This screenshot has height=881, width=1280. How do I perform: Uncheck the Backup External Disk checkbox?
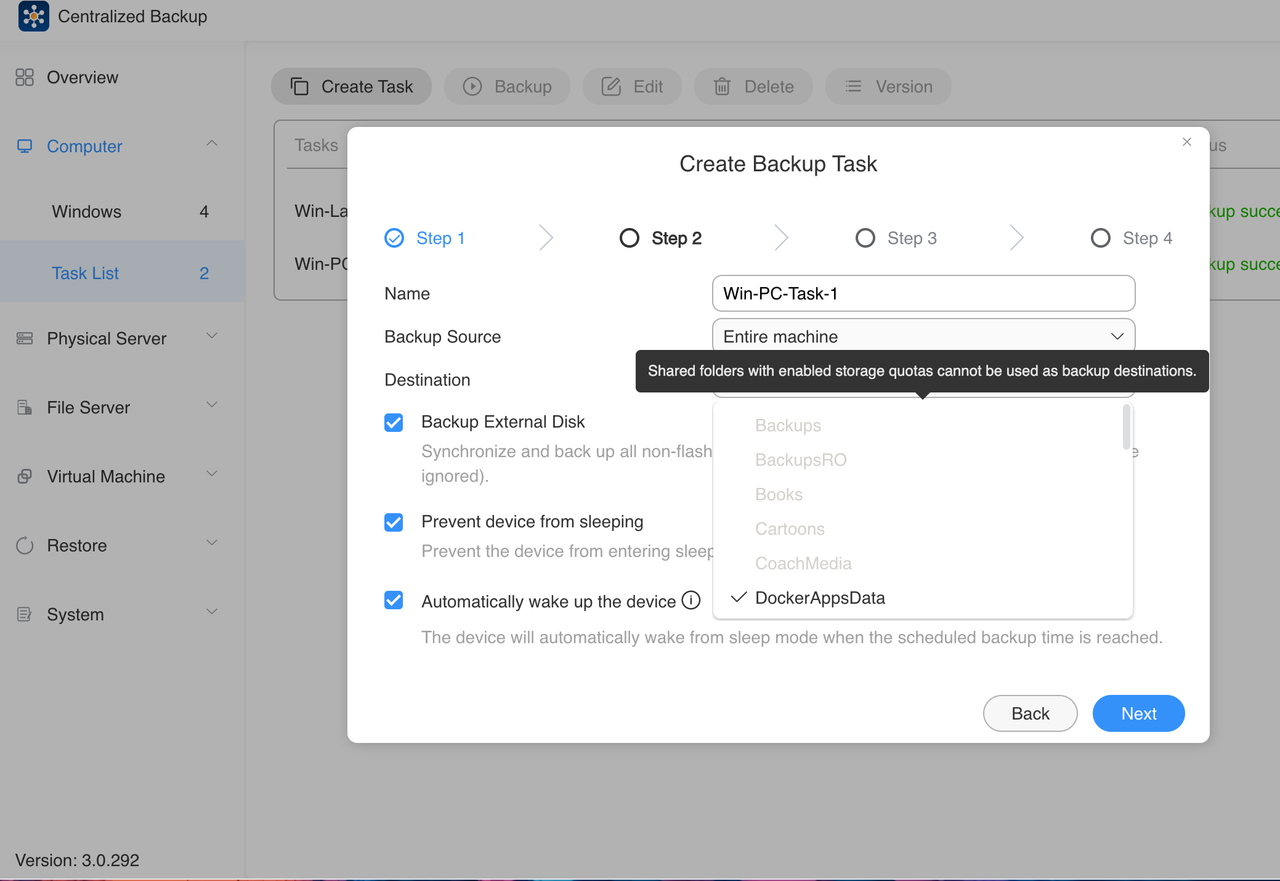click(x=394, y=422)
